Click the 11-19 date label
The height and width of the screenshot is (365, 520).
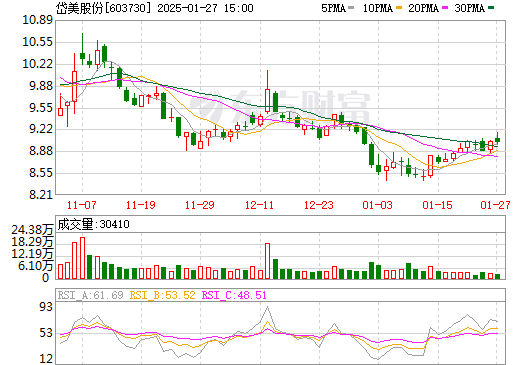coord(141,205)
